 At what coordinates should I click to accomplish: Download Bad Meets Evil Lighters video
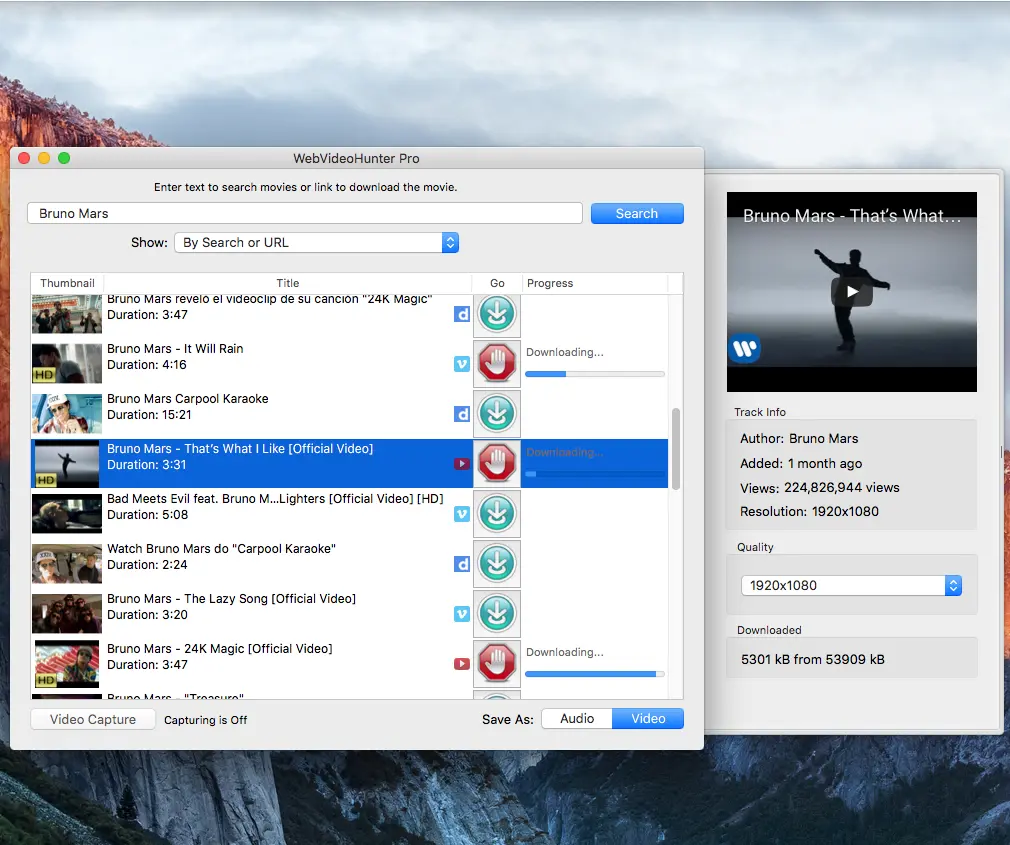(x=497, y=513)
